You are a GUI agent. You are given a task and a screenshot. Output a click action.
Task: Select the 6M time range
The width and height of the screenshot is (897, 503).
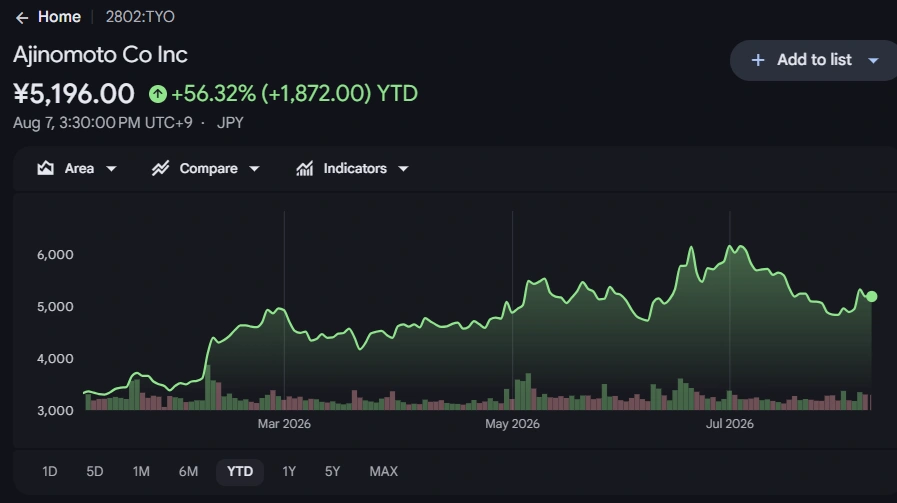tap(188, 472)
